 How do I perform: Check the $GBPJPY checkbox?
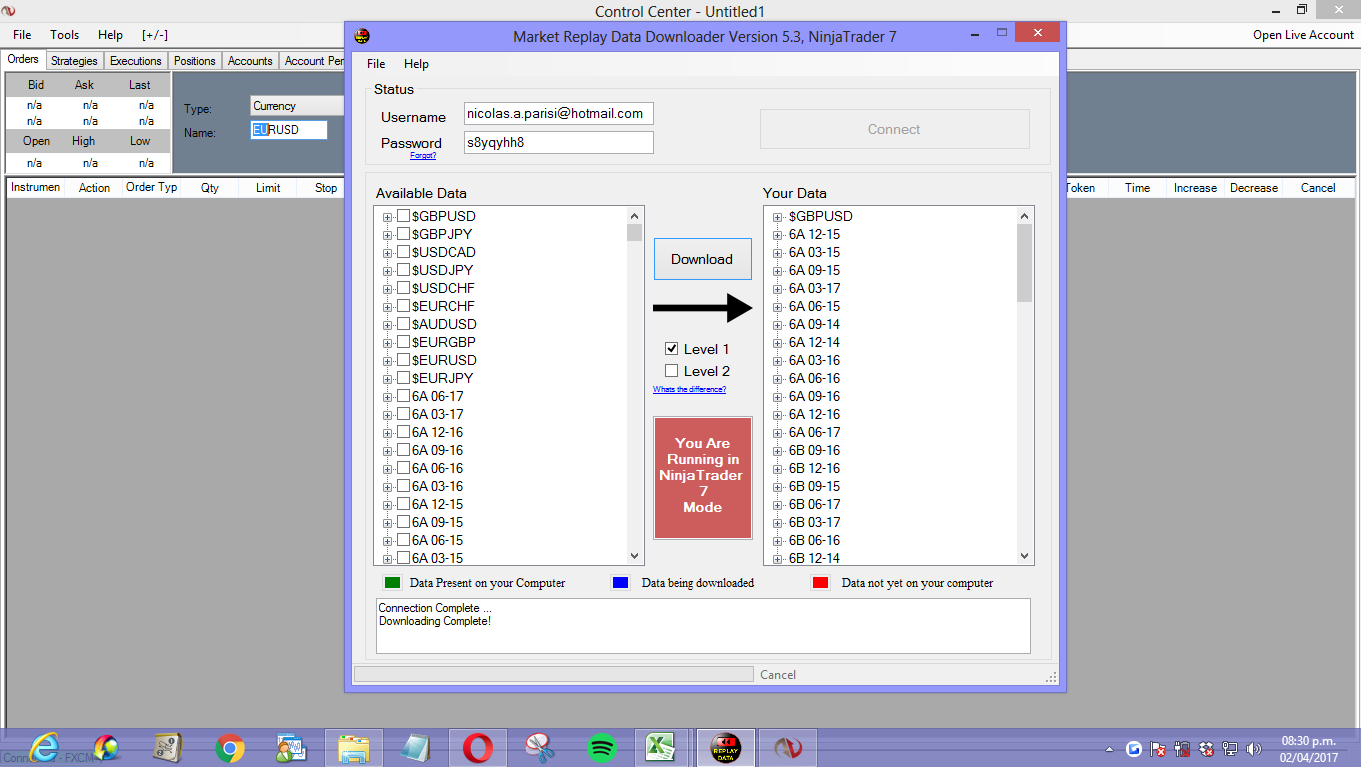click(x=403, y=234)
